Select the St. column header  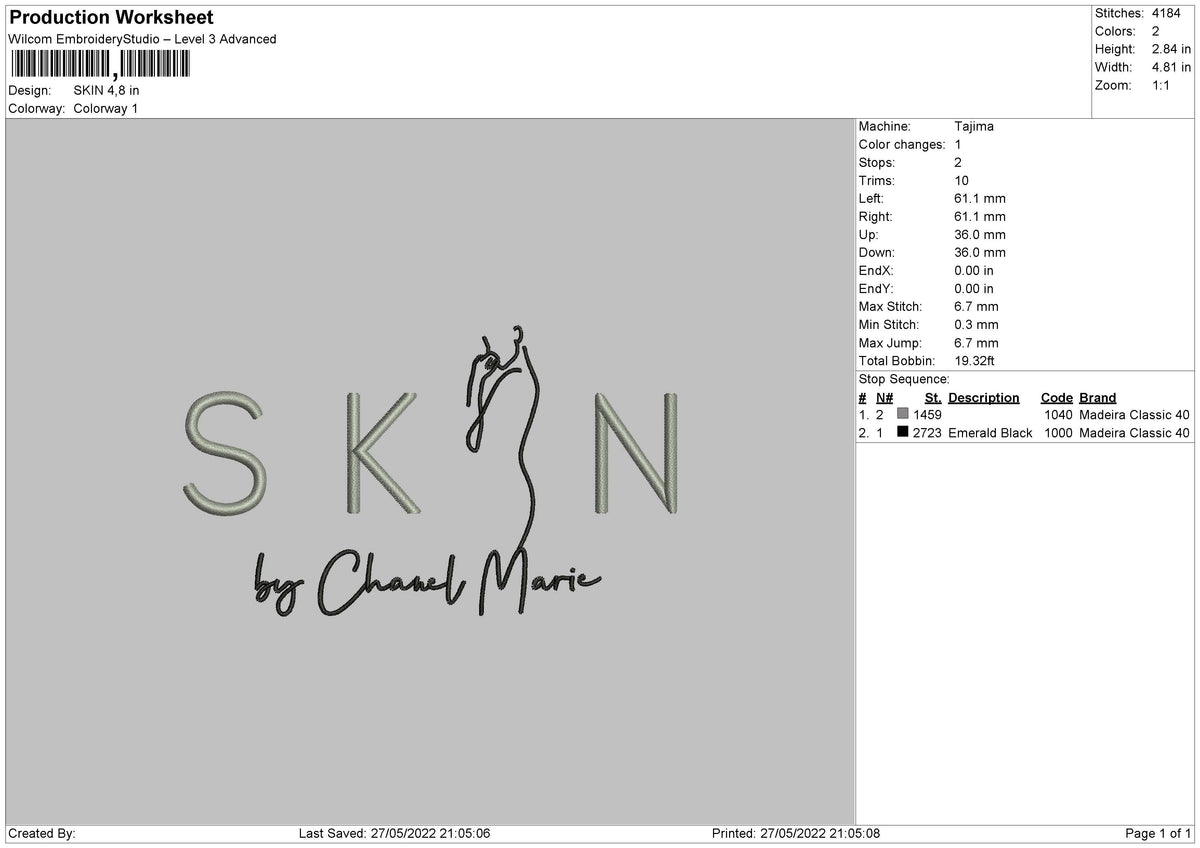tap(932, 397)
